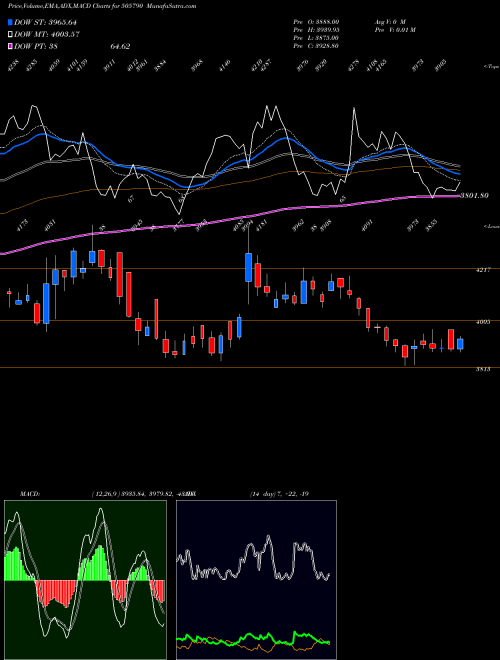
Task: Click the last blue candlestick on price chart
Action: pos(460,344)
